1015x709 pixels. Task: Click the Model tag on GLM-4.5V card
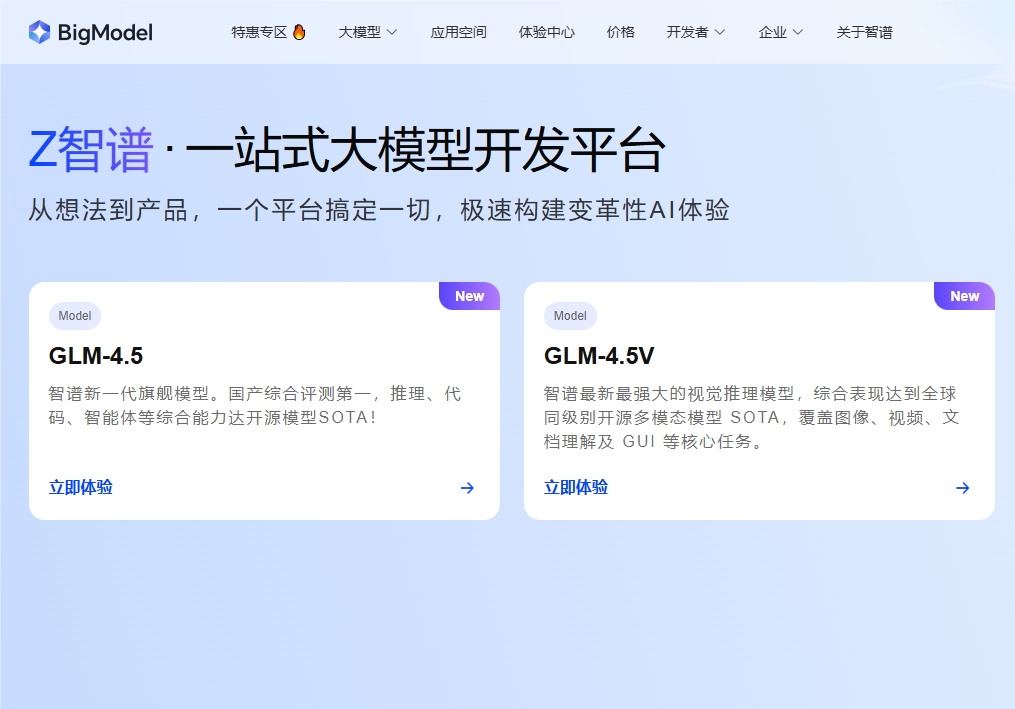pyautogui.click(x=570, y=316)
